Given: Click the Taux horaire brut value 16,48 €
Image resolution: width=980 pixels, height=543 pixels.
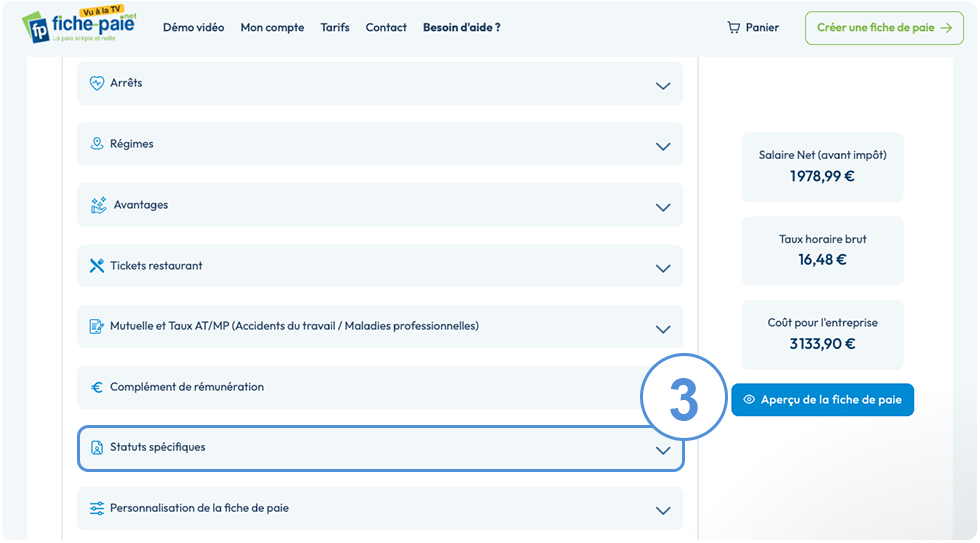Looking at the screenshot, I should [822, 260].
